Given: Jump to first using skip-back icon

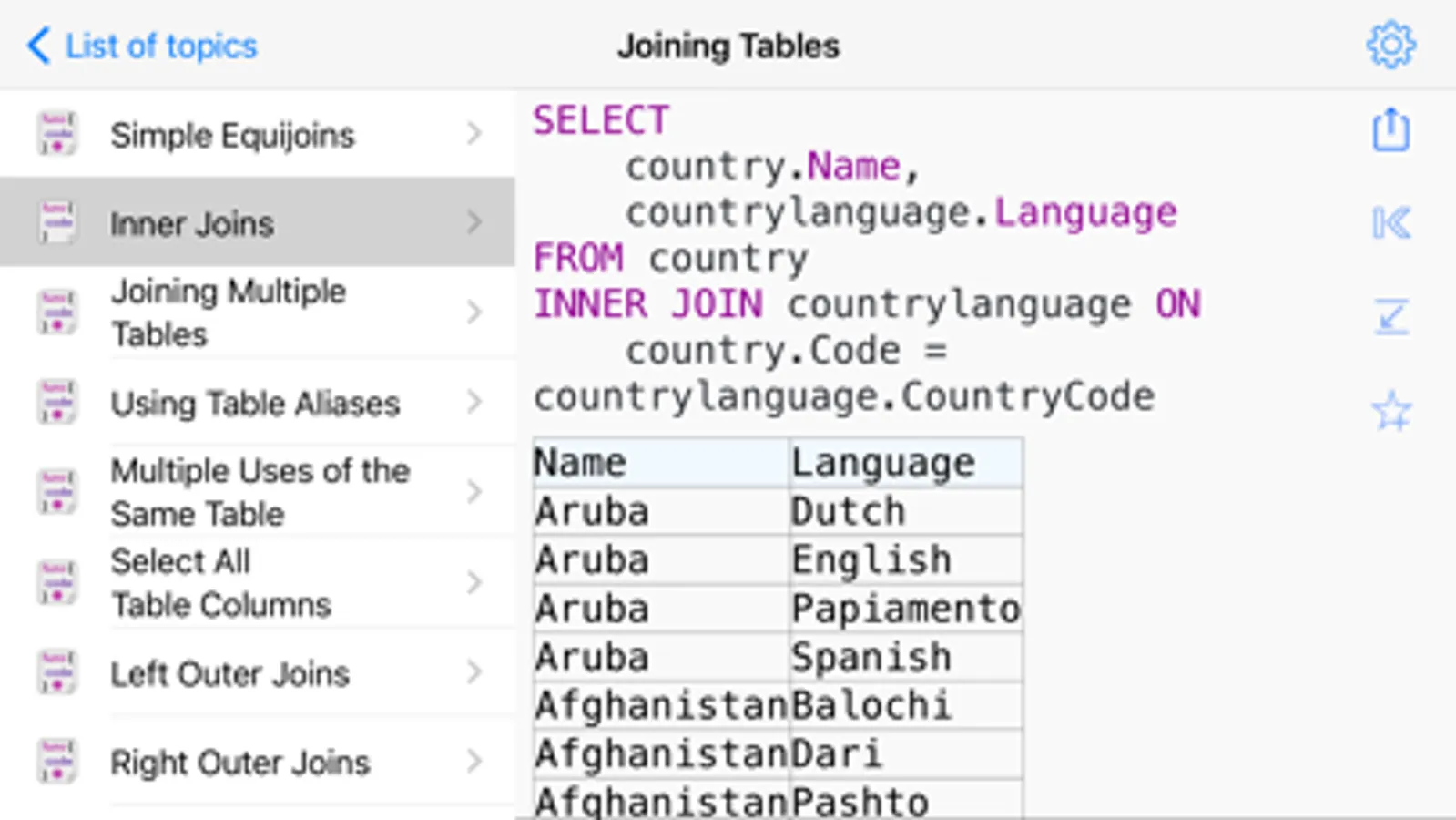Looking at the screenshot, I should (1390, 222).
